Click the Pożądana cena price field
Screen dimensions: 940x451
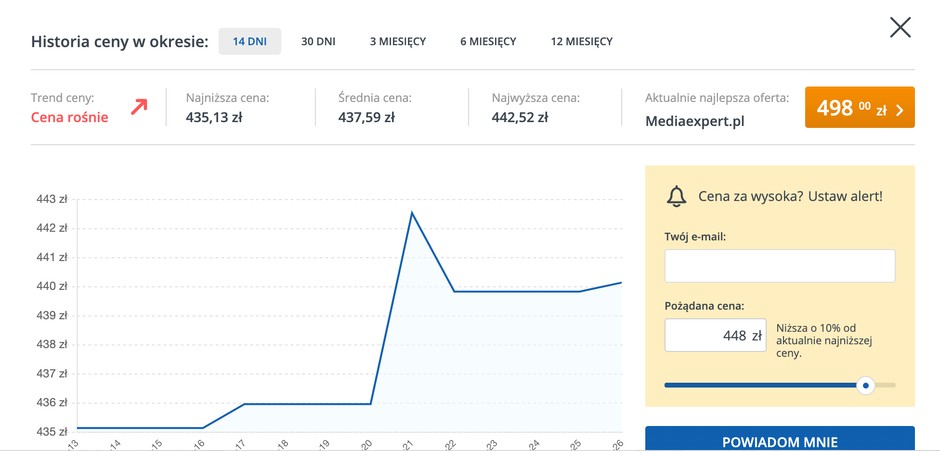point(715,335)
